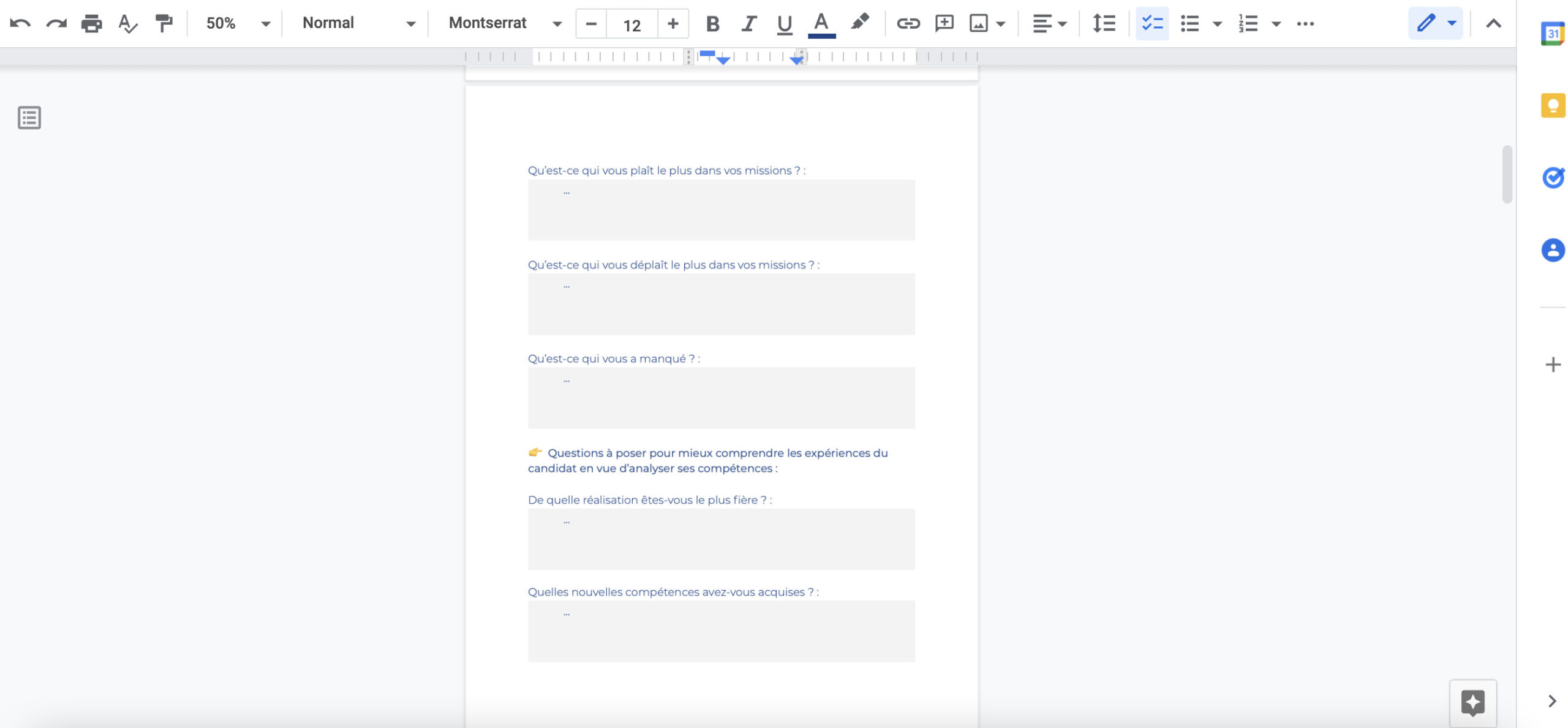1568x728 pixels.
Task: Toggle underline formatting
Action: [x=784, y=24]
